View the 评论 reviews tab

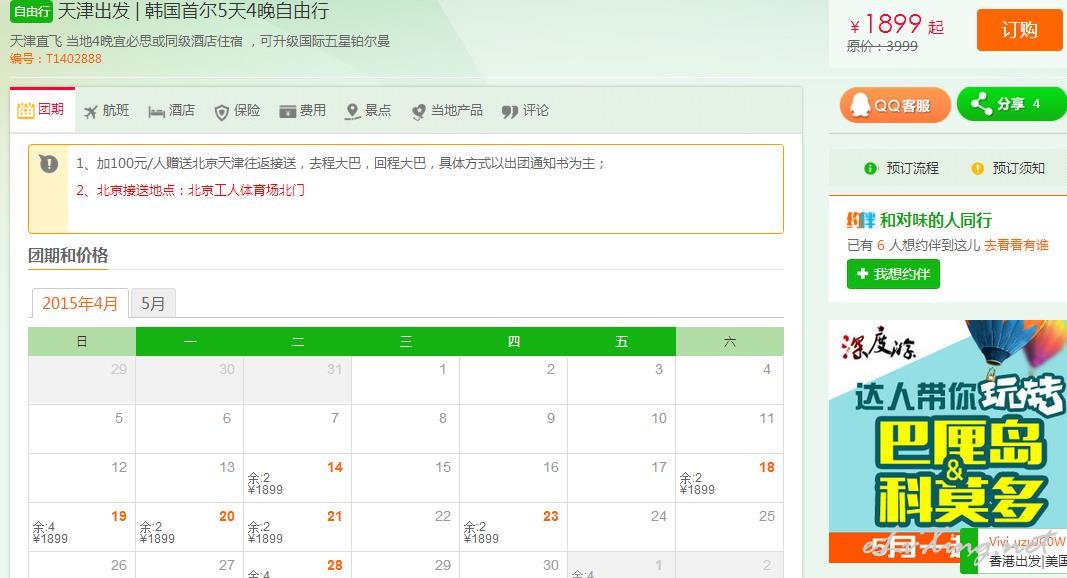tap(525, 111)
